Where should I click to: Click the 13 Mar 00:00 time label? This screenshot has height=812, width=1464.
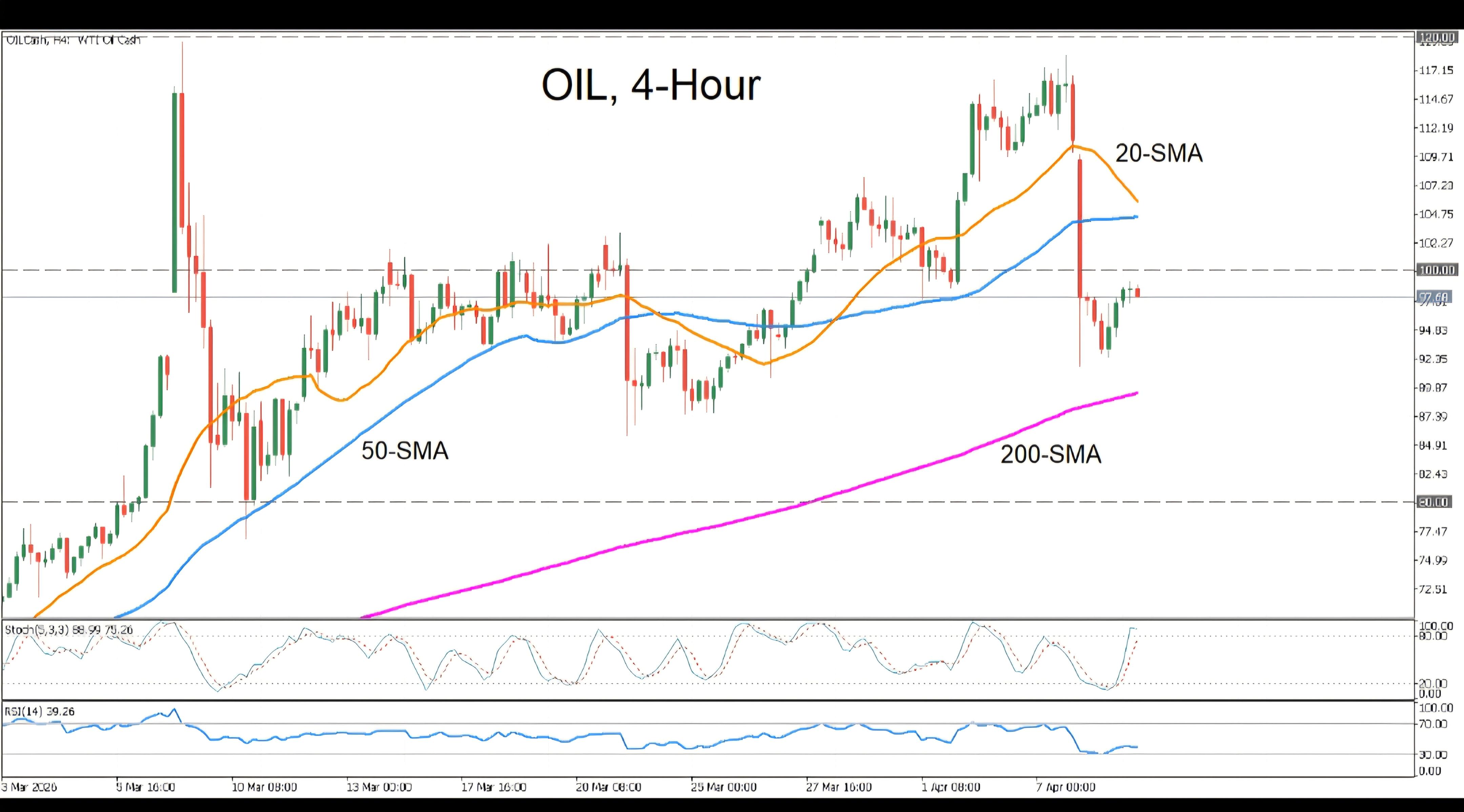click(x=379, y=787)
